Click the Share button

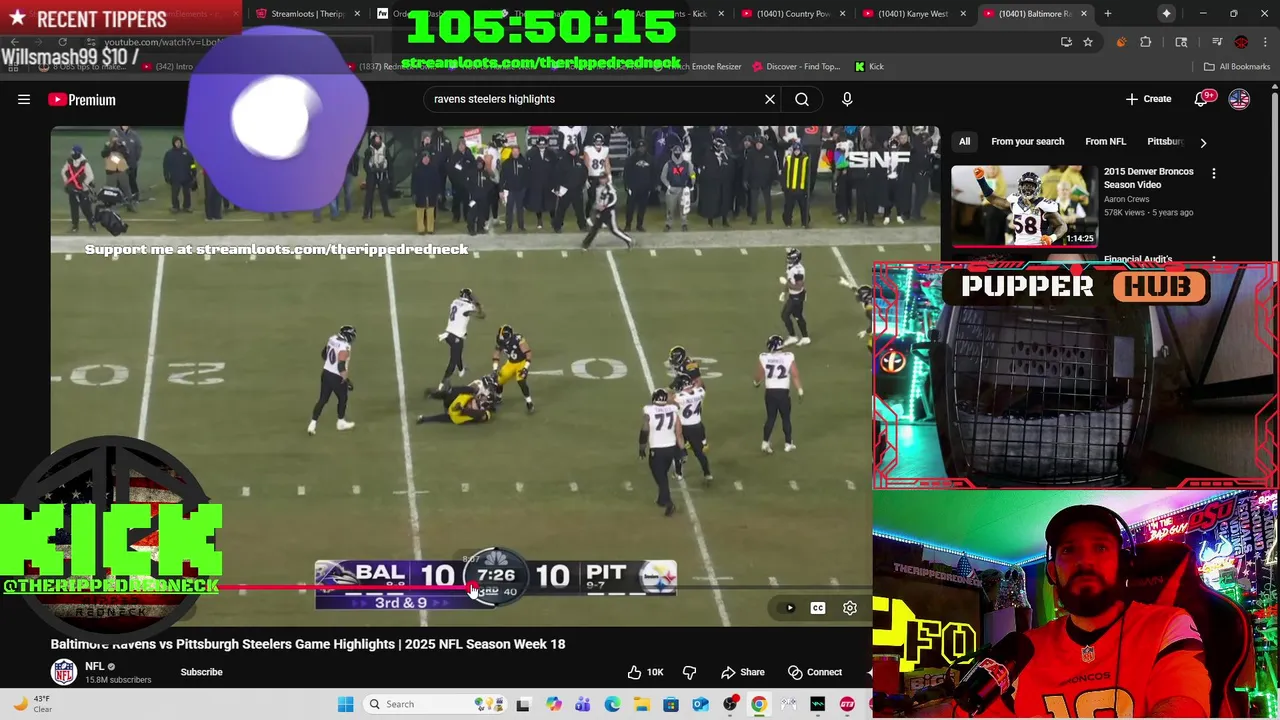(x=743, y=672)
